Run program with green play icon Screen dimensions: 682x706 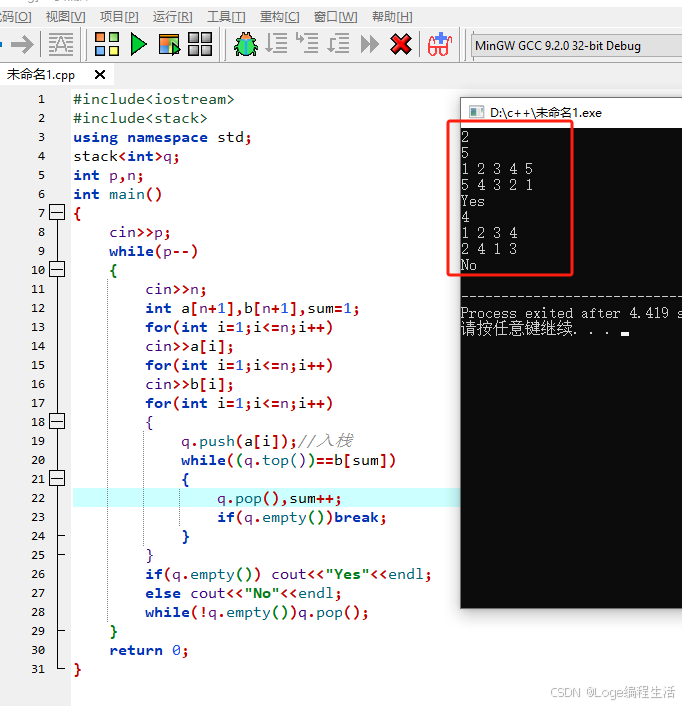[138, 44]
